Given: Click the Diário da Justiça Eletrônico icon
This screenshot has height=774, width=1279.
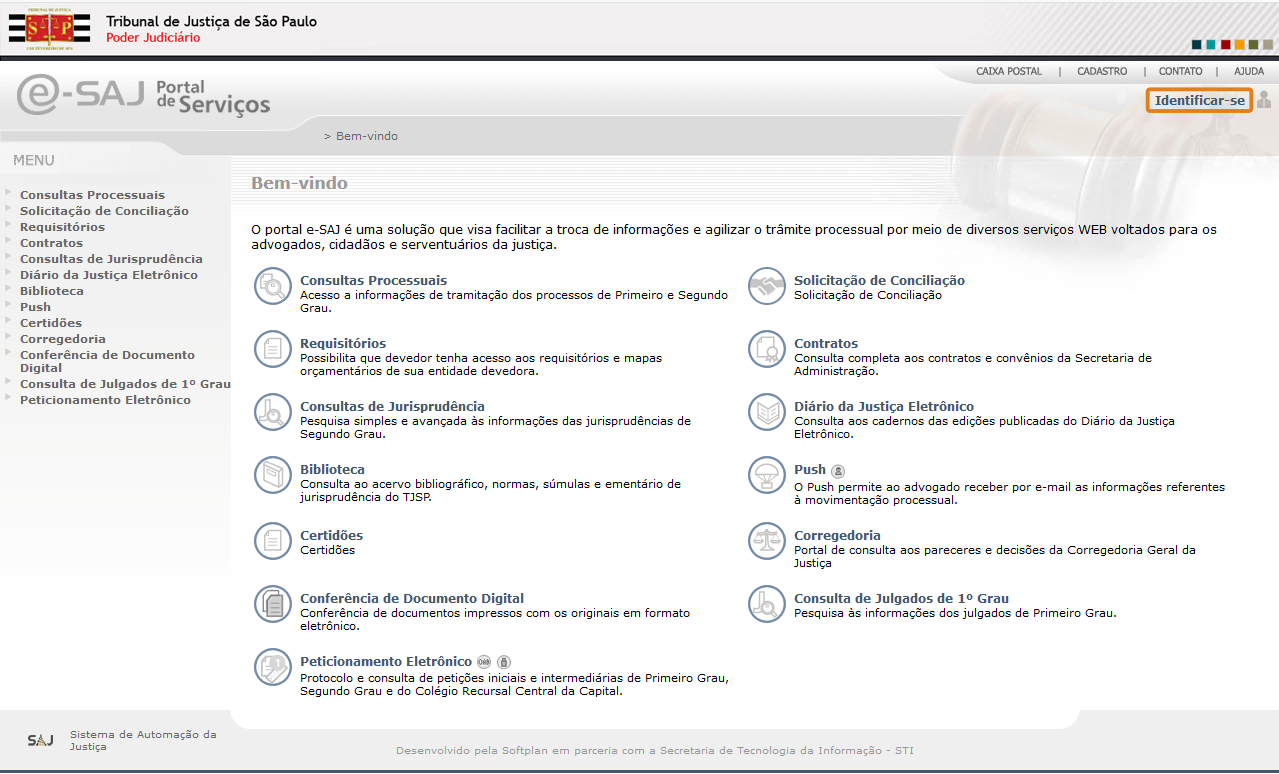Looking at the screenshot, I should click(x=767, y=412).
